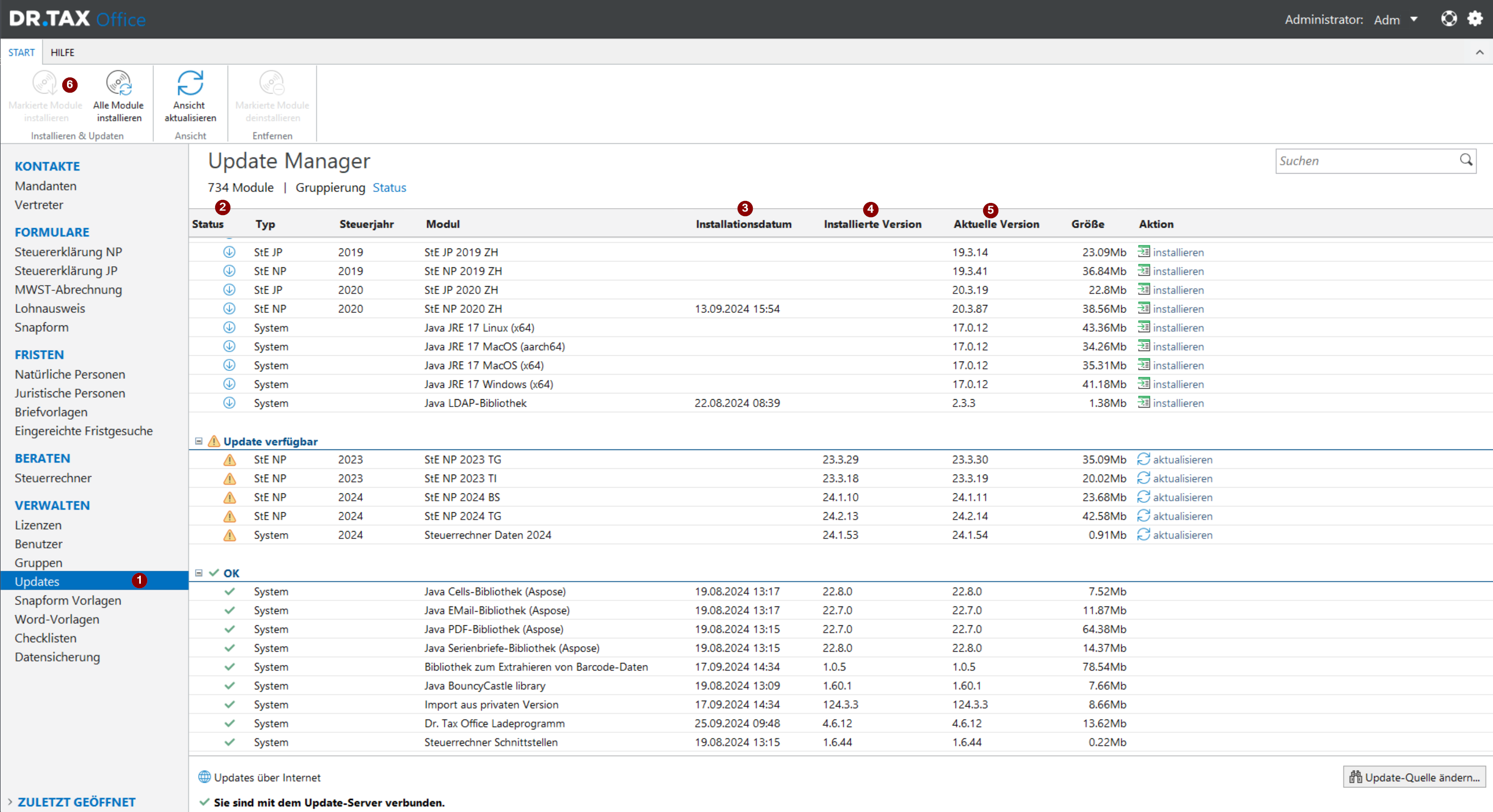Switch to the HILFE tab

(62, 52)
